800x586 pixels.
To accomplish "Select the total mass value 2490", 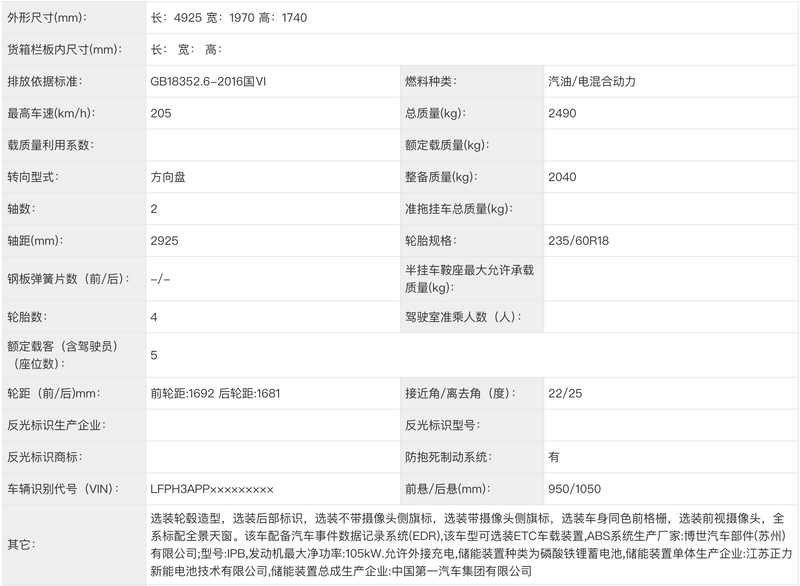I will [x=562, y=113].
